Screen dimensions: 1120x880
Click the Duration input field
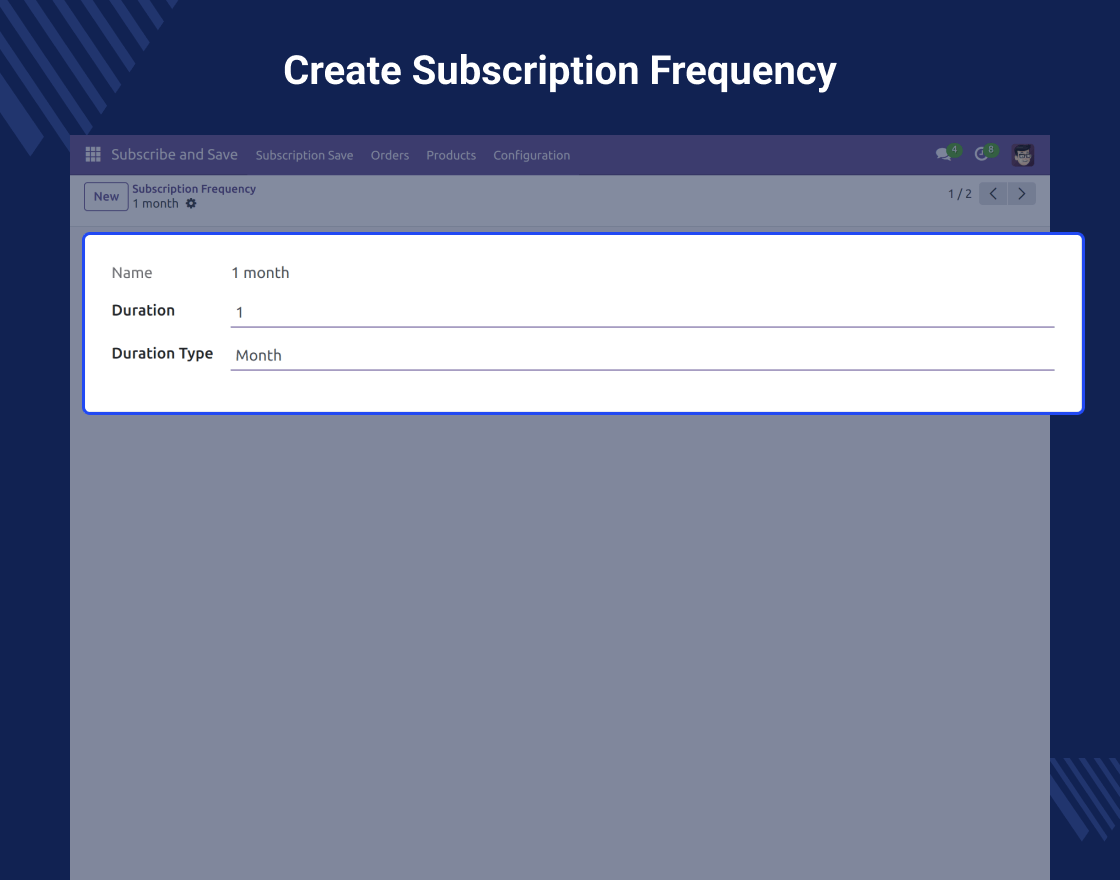click(x=642, y=313)
